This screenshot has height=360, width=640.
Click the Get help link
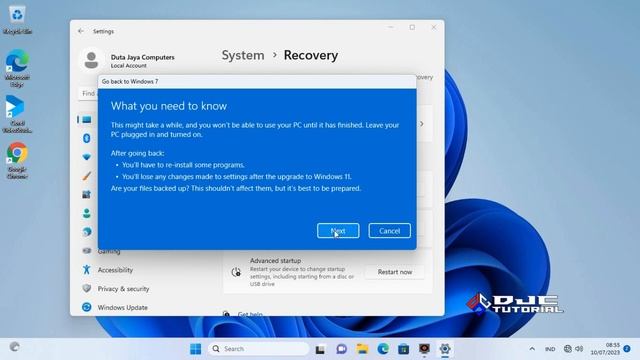[250, 314]
